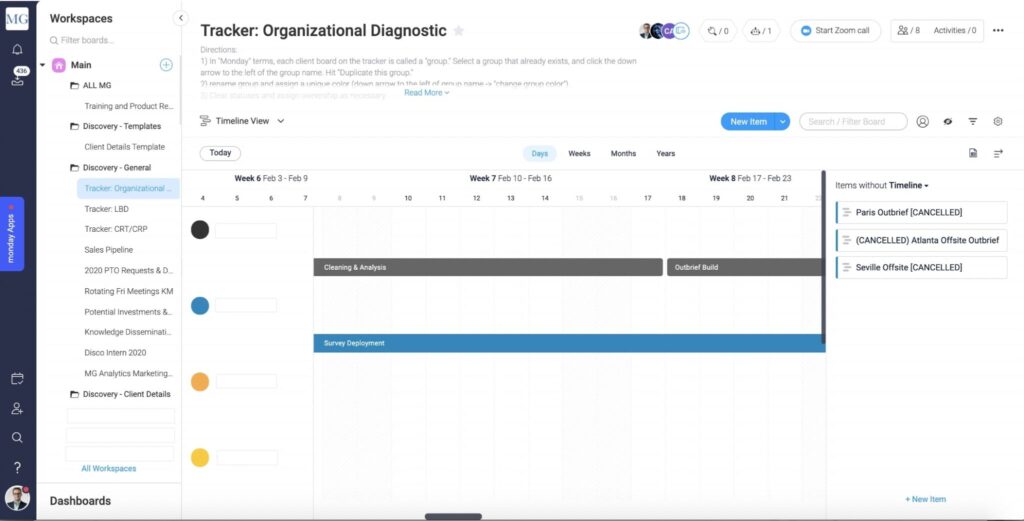
Task: Toggle the eye visibility icon in toolbar
Action: click(x=947, y=122)
